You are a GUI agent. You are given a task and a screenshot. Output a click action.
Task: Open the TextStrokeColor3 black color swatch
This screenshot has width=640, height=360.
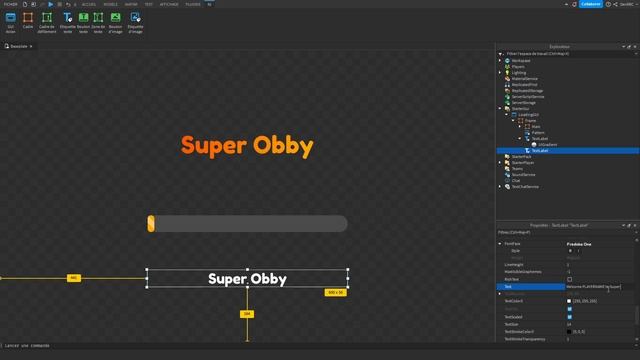(x=569, y=332)
